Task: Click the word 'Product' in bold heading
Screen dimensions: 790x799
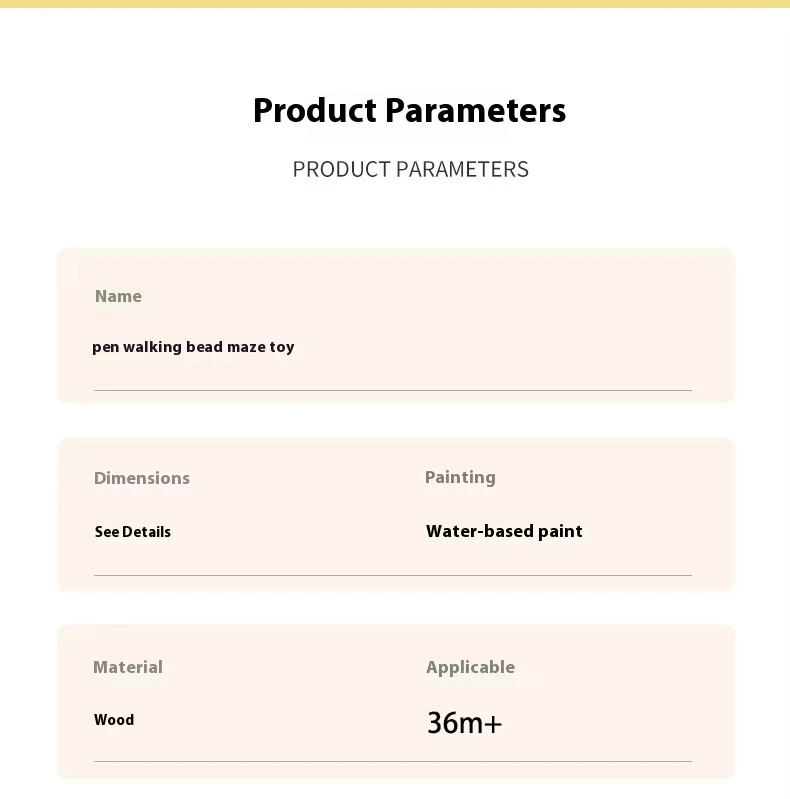Action: coord(314,110)
